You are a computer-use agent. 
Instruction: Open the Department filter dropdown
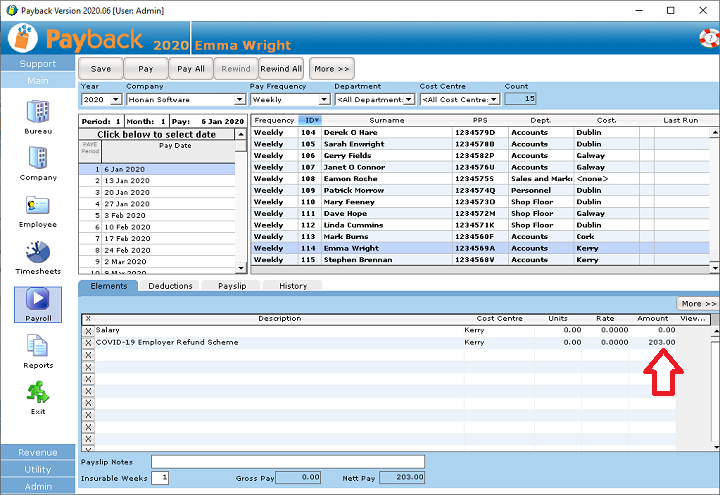coord(409,100)
